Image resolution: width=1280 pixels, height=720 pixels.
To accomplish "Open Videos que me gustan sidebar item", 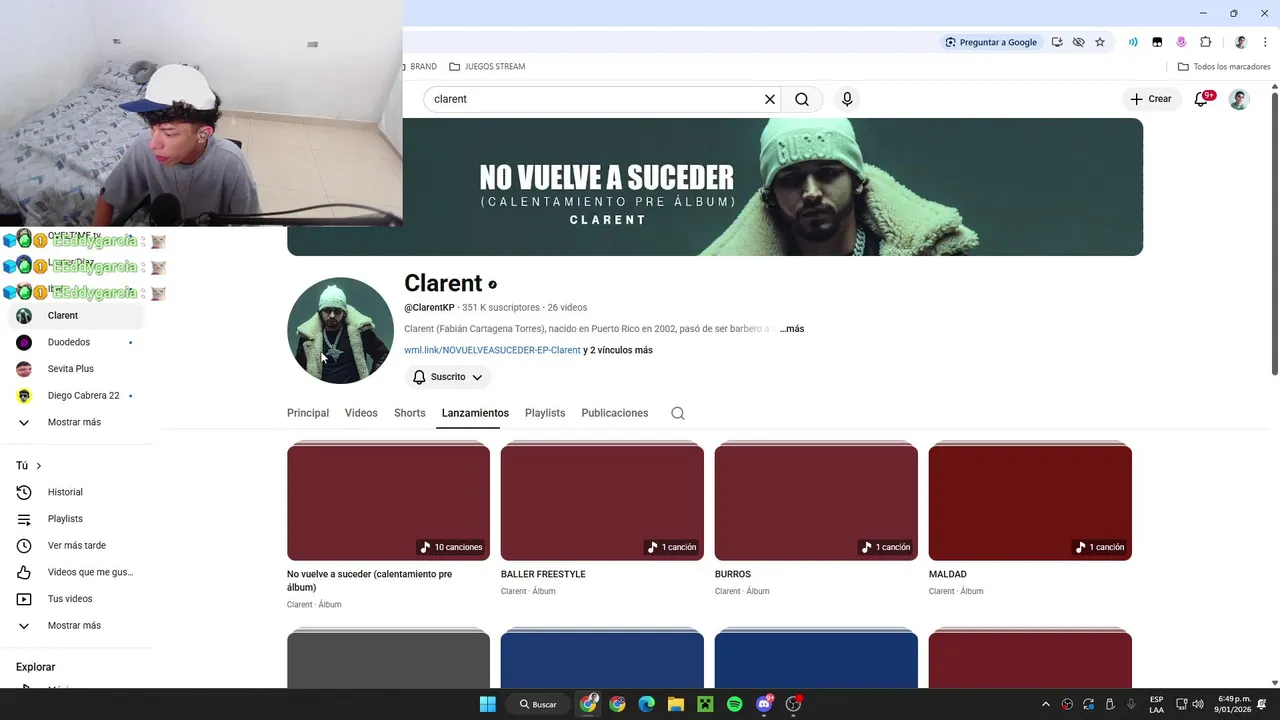I will coord(78,572).
